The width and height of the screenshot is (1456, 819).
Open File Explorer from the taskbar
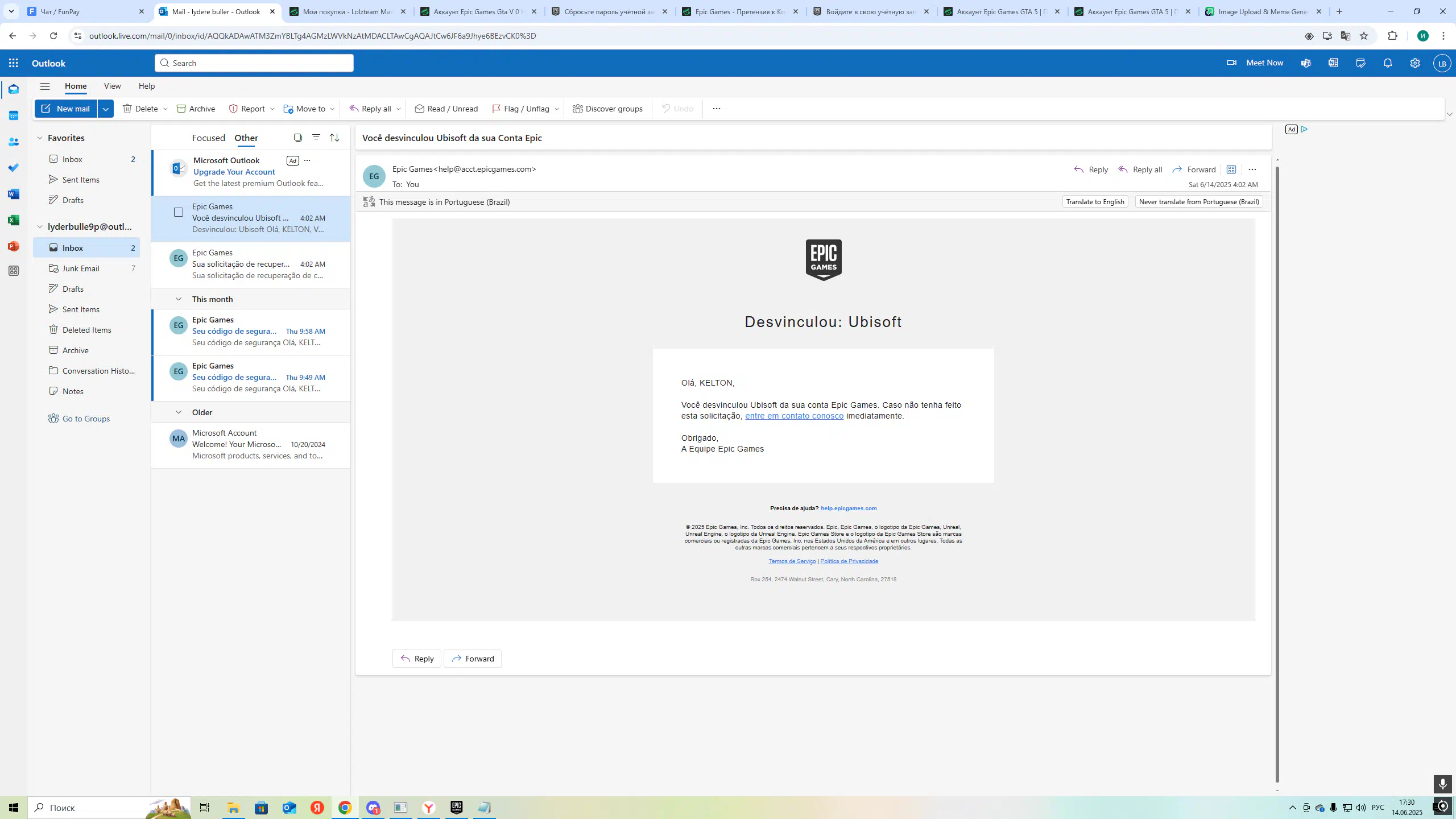pos(234,808)
